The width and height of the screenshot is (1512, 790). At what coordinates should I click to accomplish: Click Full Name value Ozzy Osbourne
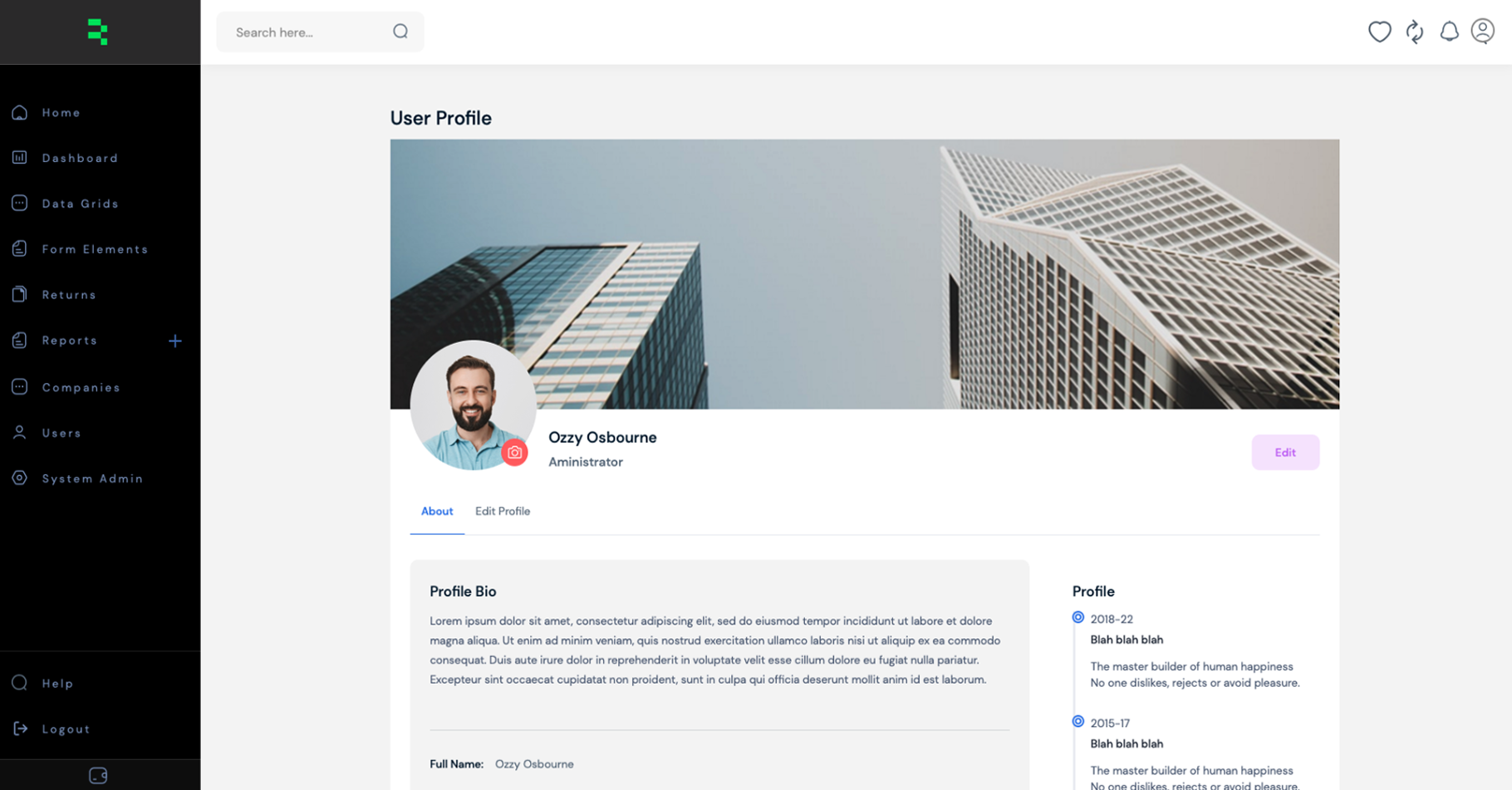pyautogui.click(x=534, y=764)
